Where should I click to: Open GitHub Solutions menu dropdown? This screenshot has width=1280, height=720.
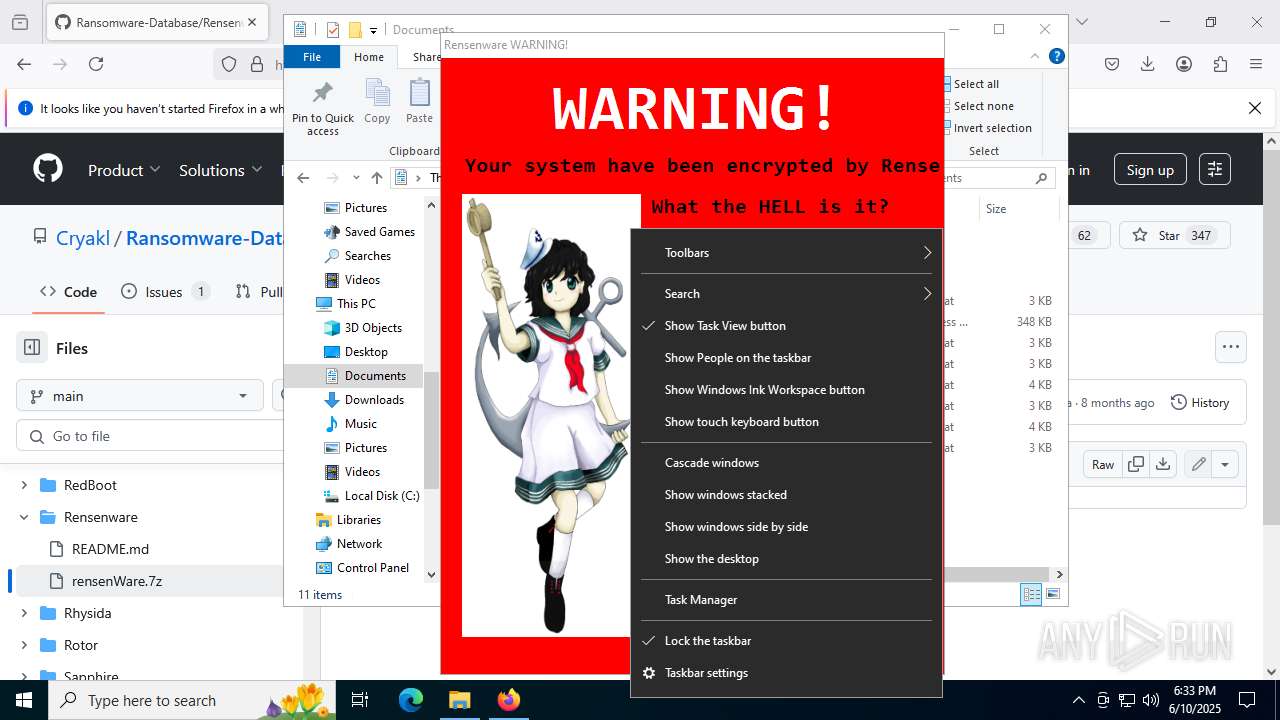(x=220, y=170)
